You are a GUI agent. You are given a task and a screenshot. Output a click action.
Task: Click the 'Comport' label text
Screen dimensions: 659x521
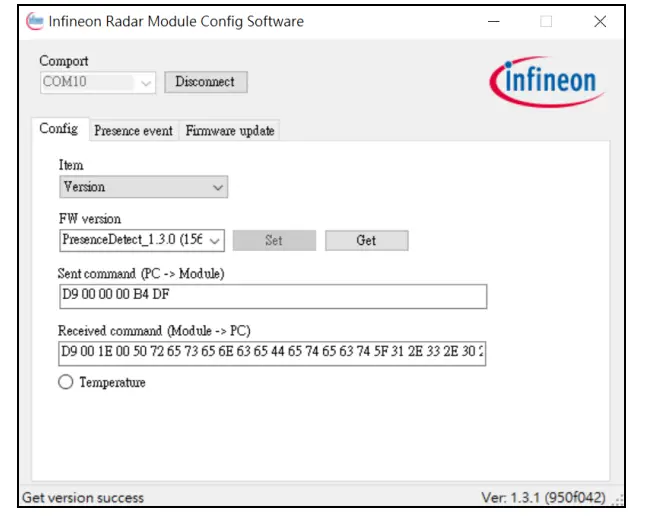point(64,61)
